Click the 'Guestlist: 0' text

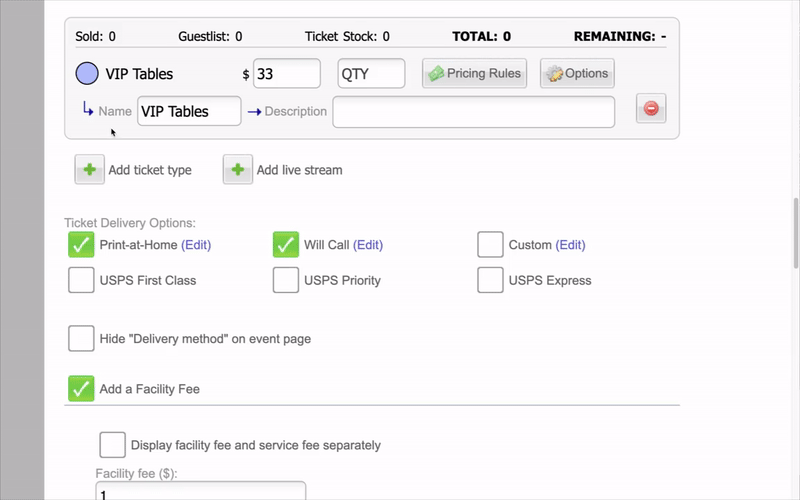pyautogui.click(x=210, y=36)
